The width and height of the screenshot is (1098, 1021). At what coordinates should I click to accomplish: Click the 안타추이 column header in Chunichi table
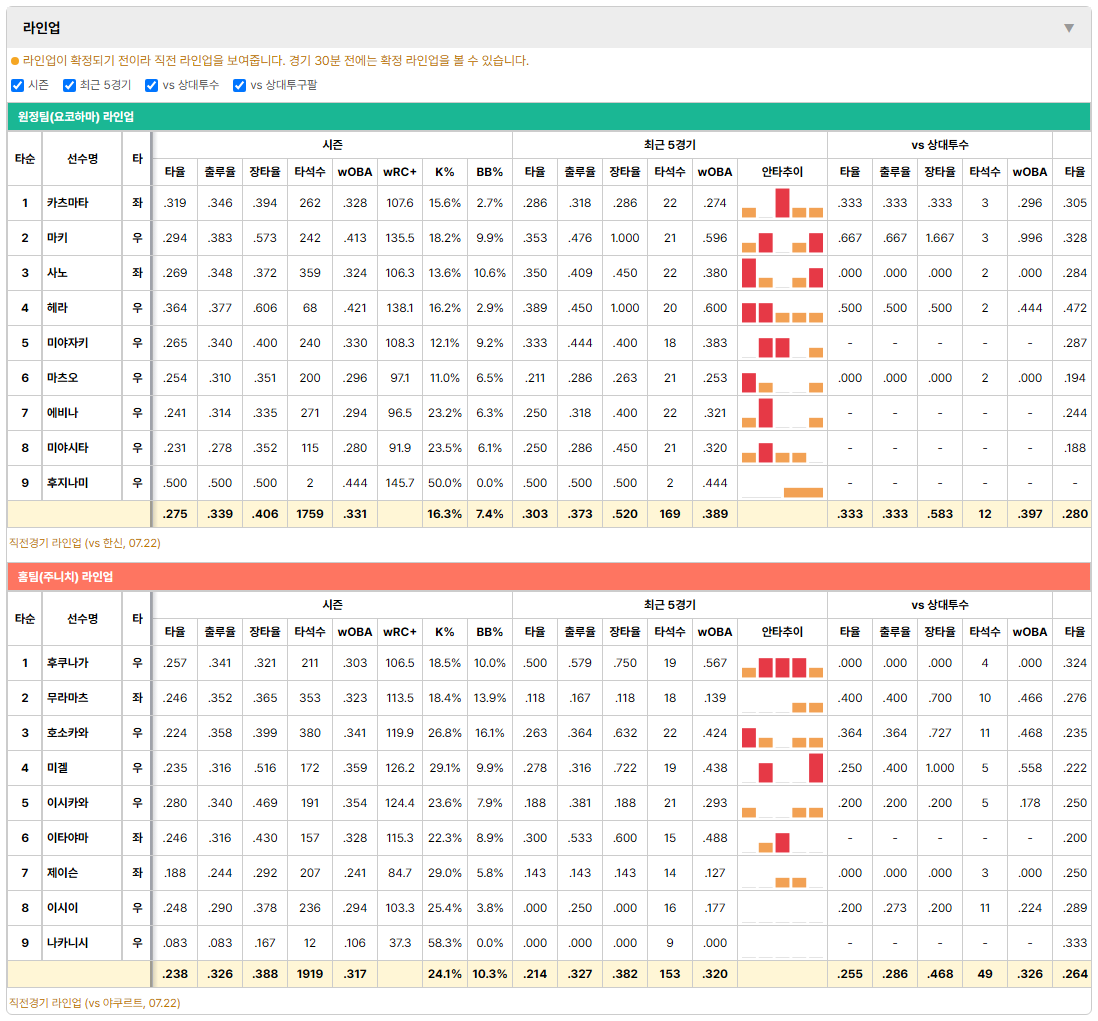(782, 632)
